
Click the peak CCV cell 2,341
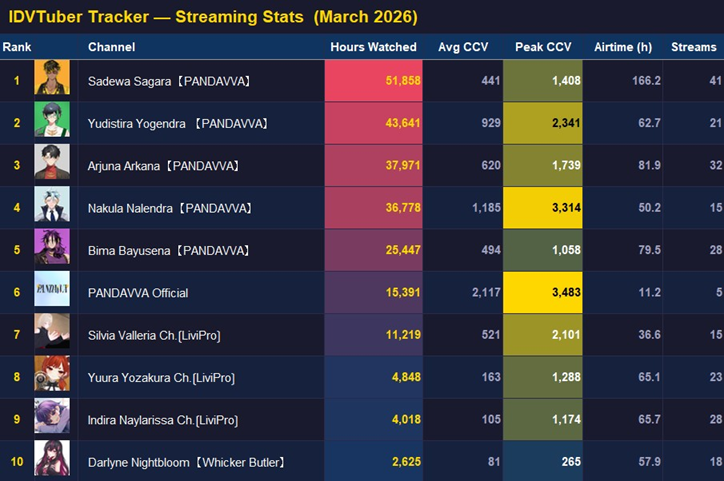pyautogui.click(x=543, y=123)
